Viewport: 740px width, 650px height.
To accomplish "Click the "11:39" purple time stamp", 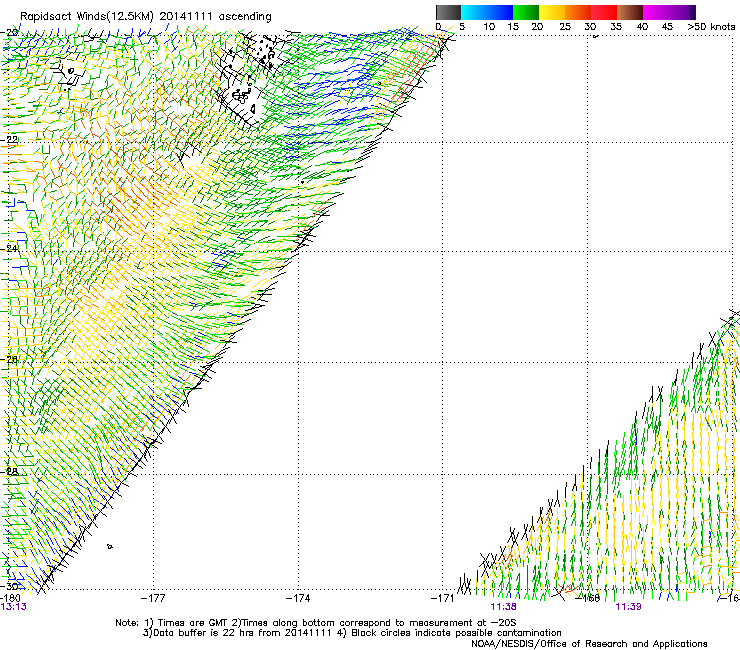I will (628, 607).
